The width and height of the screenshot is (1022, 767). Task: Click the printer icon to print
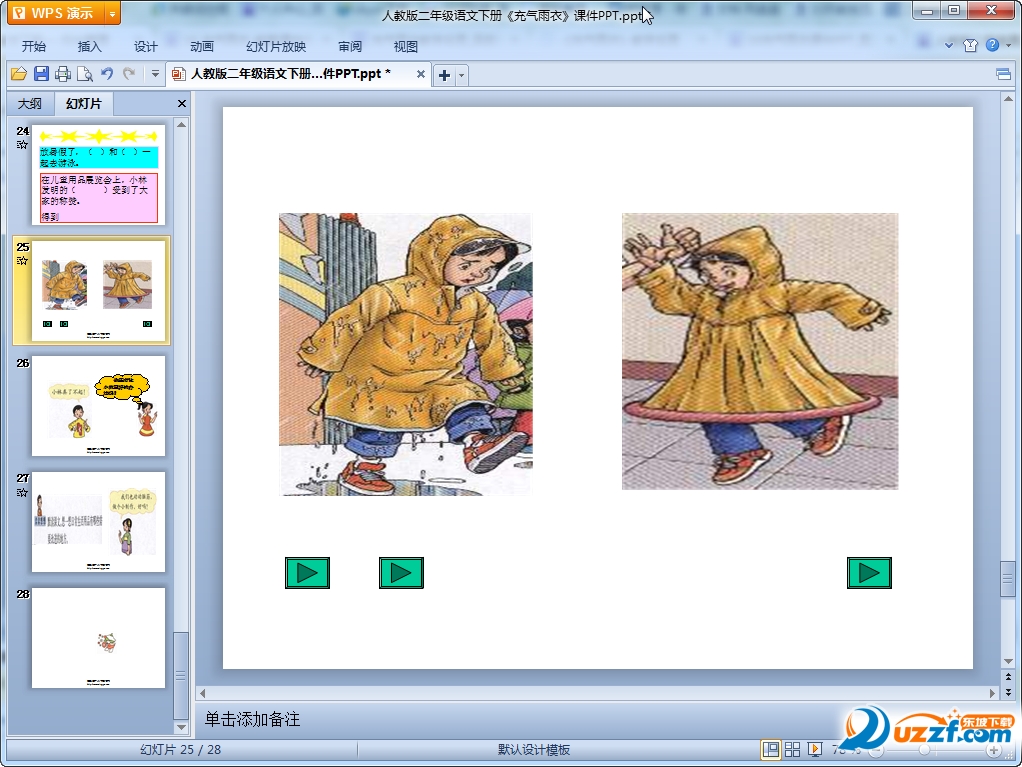click(63, 74)
